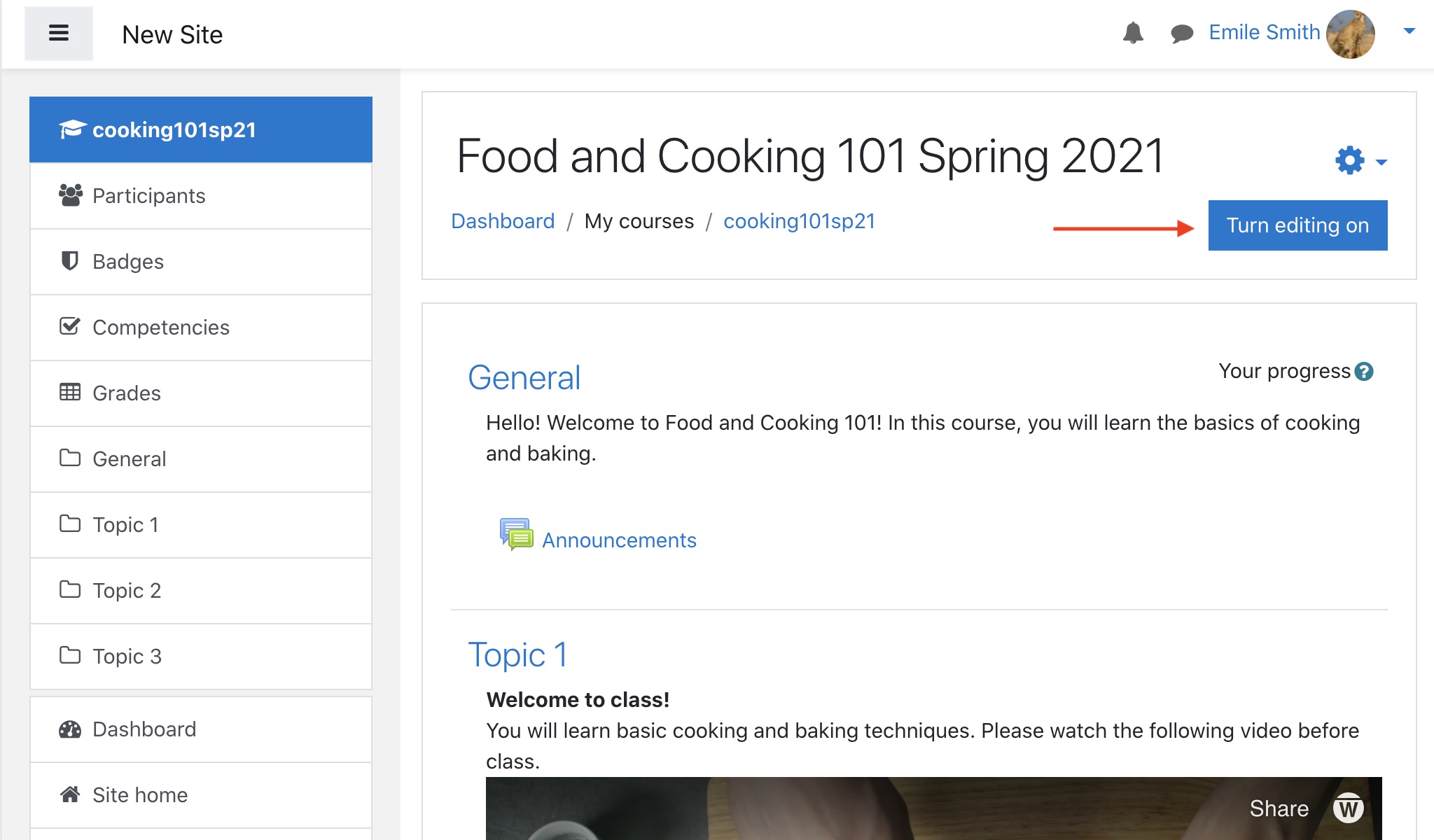
Task: Jump to Topic 2 section in sidebar
Action: pos(127,591)
